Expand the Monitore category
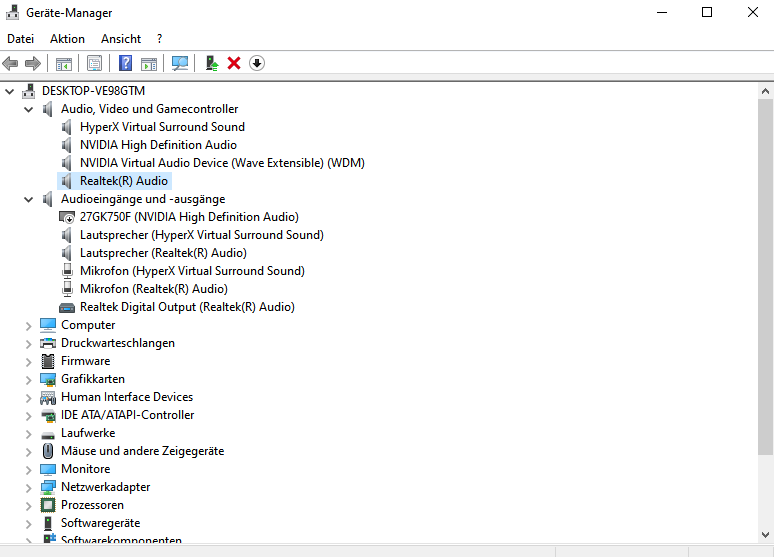This screenshot has height=557, width=774. click(x=29, y=470)
